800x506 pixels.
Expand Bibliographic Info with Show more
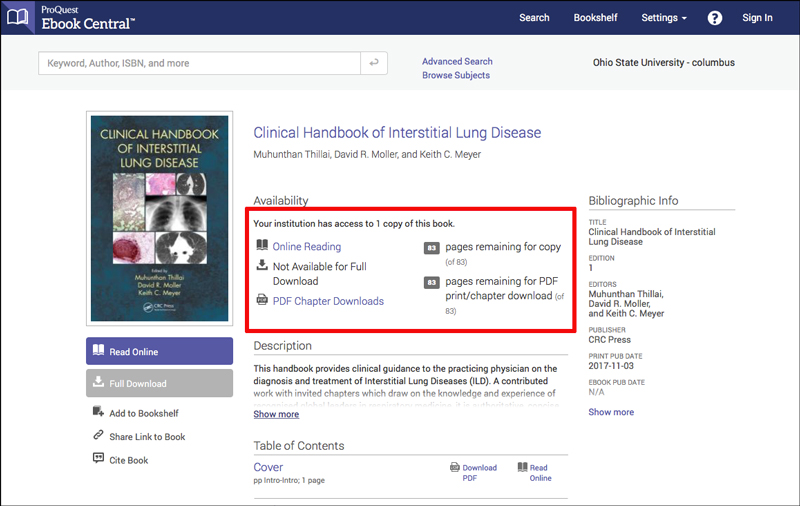(x=611, y=412)
